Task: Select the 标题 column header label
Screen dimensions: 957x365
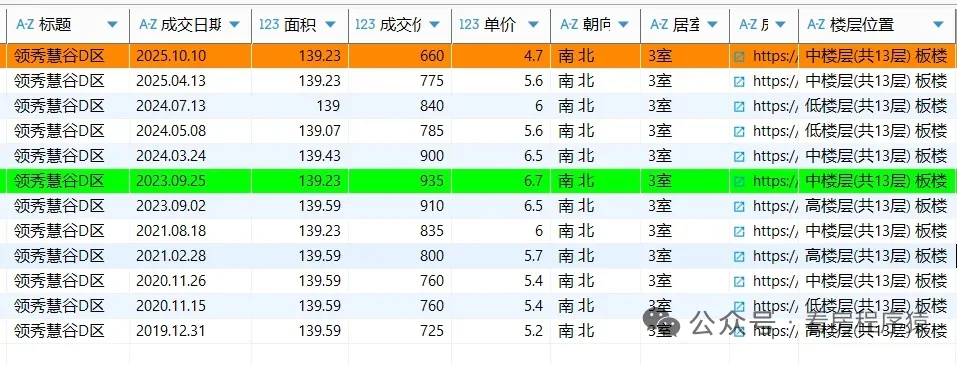Action: (55, 24)
